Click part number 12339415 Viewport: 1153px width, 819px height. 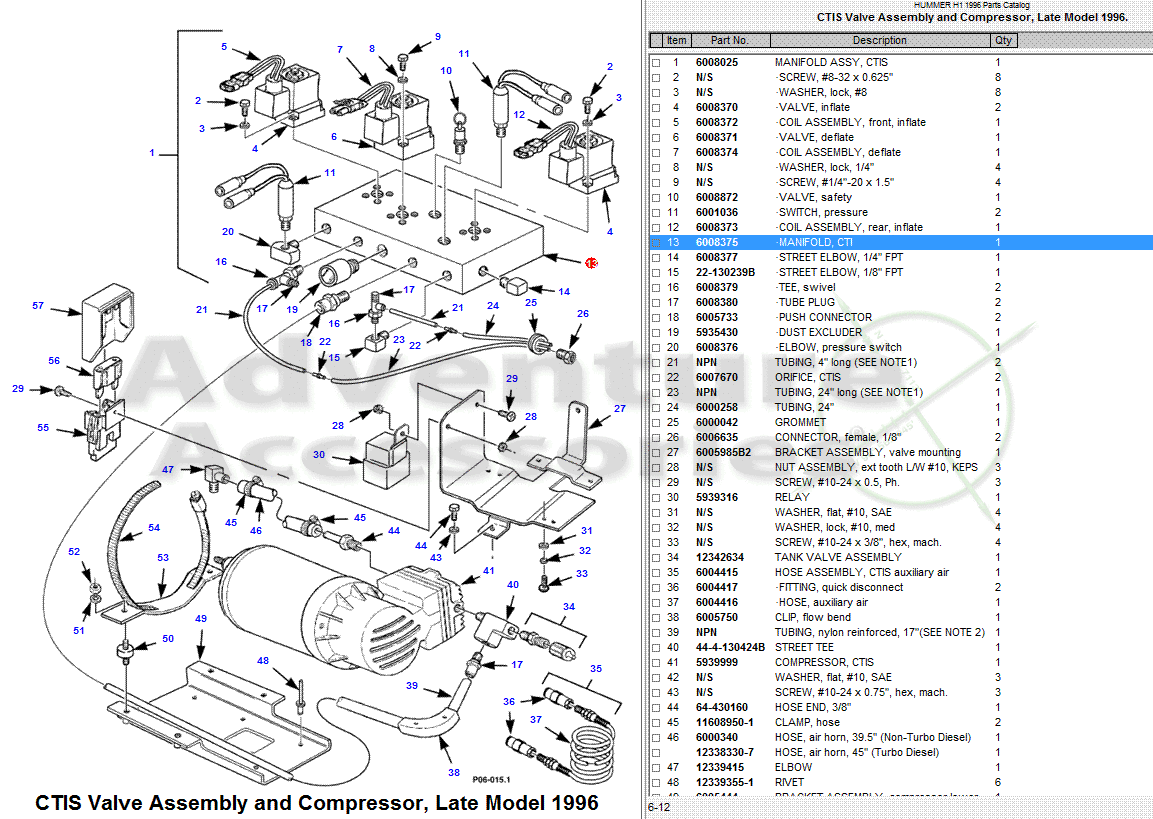click(x=720, y=768)
